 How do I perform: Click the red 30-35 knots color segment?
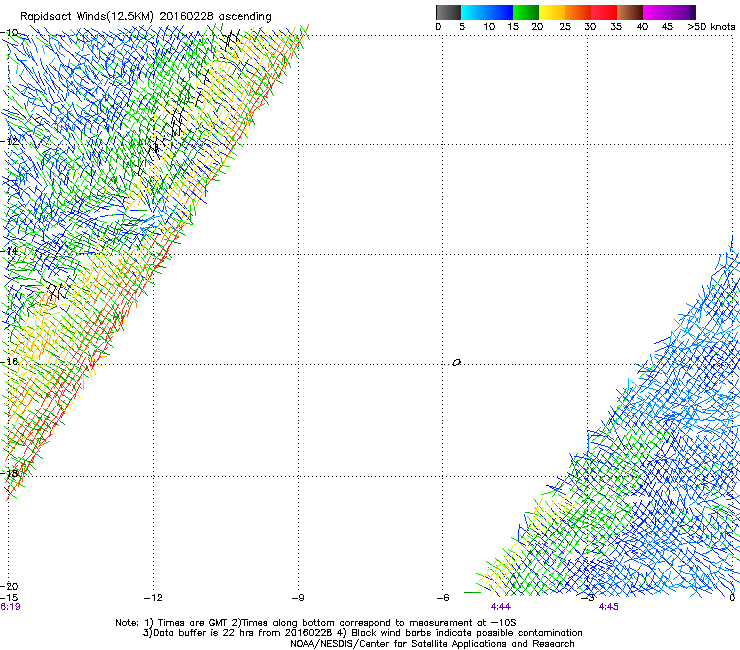point(604,12)
